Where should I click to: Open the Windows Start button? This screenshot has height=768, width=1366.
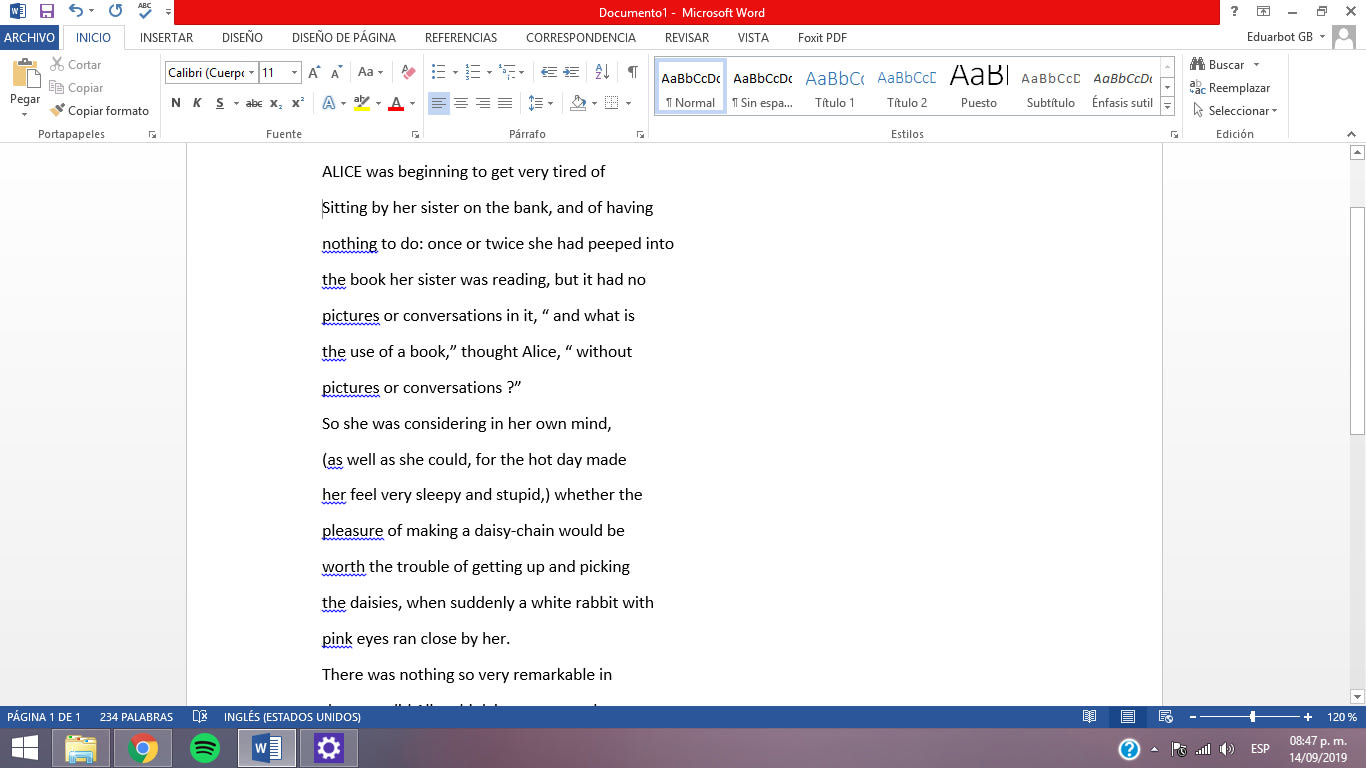[24, 748]
